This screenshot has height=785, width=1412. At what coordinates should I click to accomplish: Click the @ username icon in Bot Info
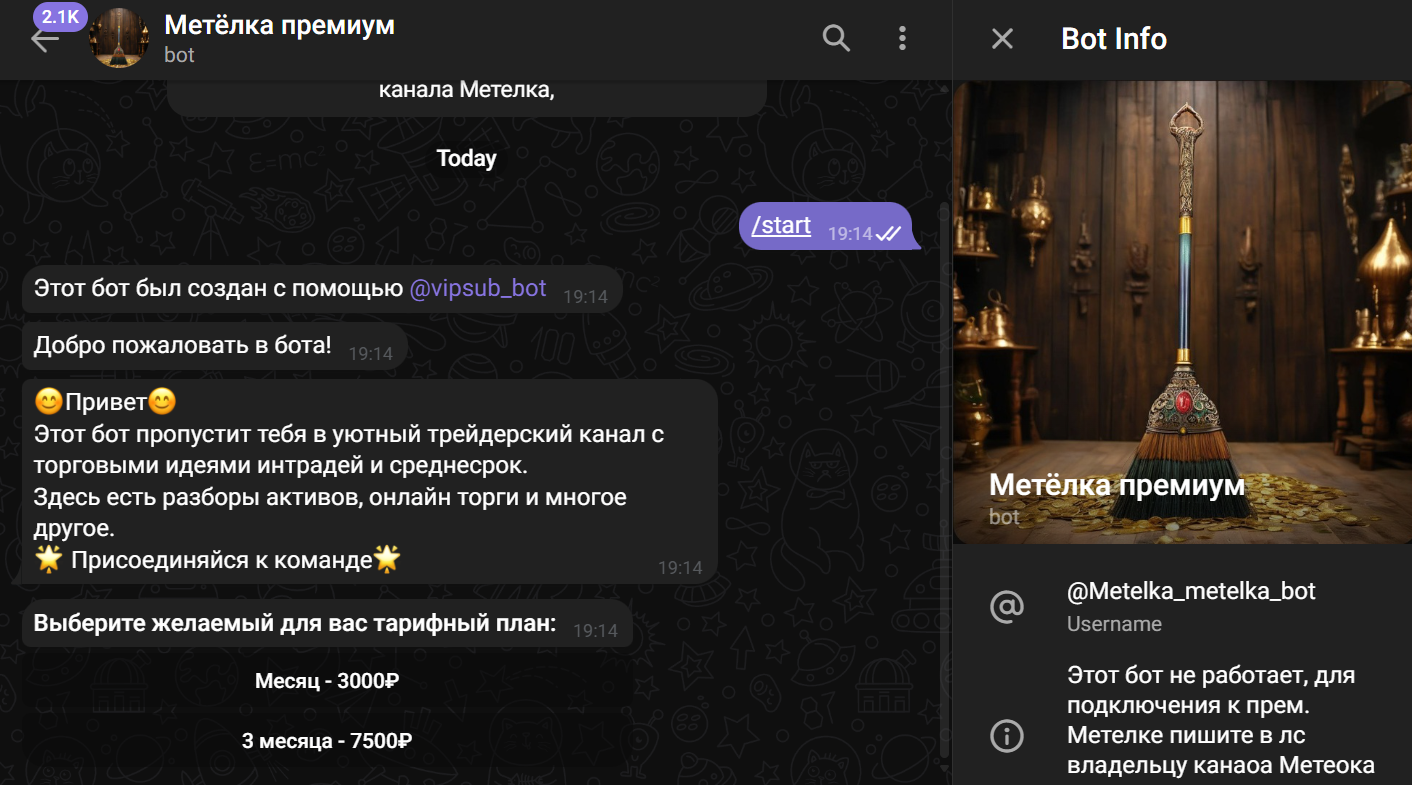click(1006, 606)
